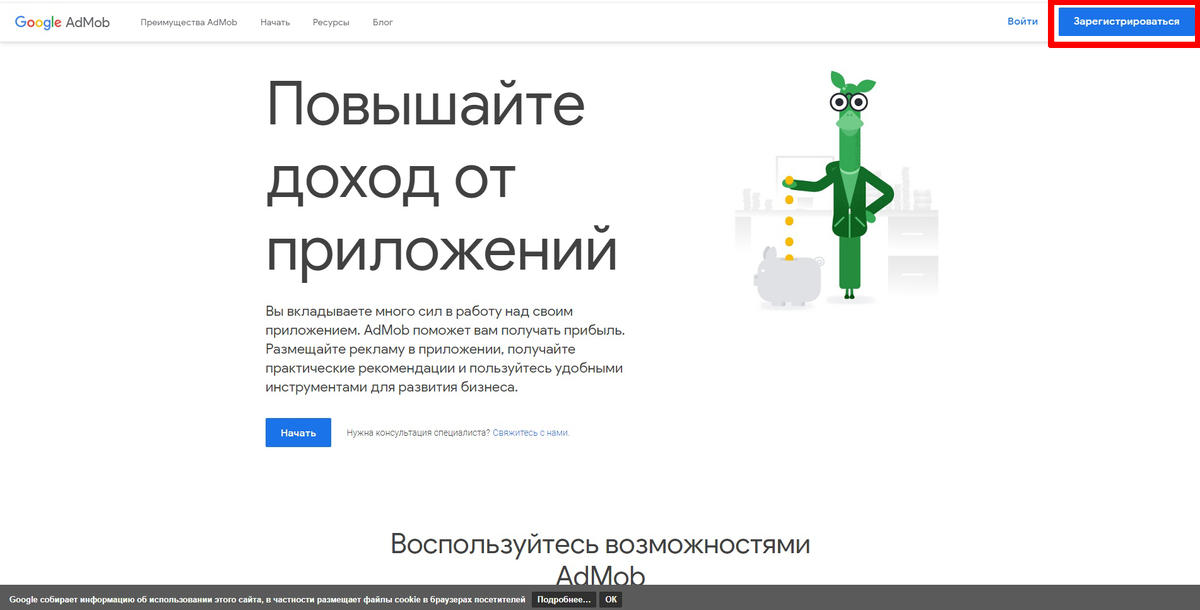Screen dimensions: 1200x610
Task: Click the blue 'Начать' button
Action: coord(297,432)
